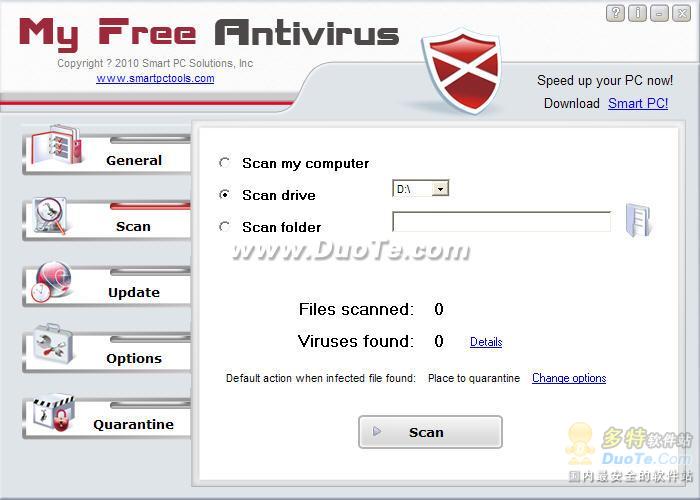
Task: Open help with the question mark icon
Action: [615, 13]
